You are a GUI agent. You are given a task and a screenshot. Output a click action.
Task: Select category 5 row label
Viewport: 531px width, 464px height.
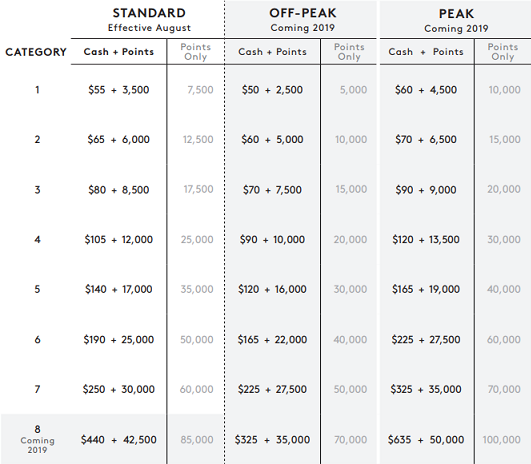tap(37, 289)
